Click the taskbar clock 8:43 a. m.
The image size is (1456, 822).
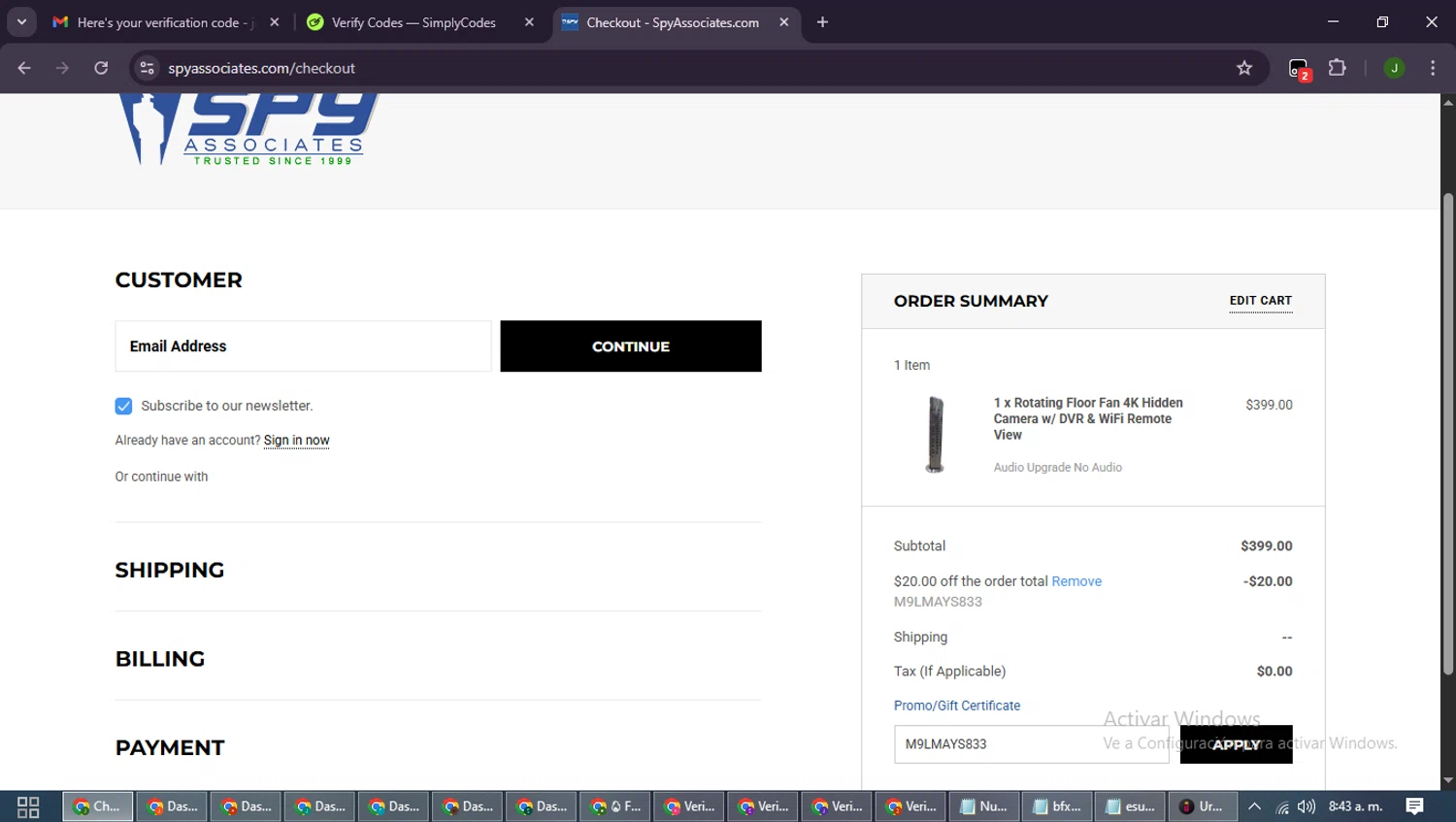(1355, 806)
